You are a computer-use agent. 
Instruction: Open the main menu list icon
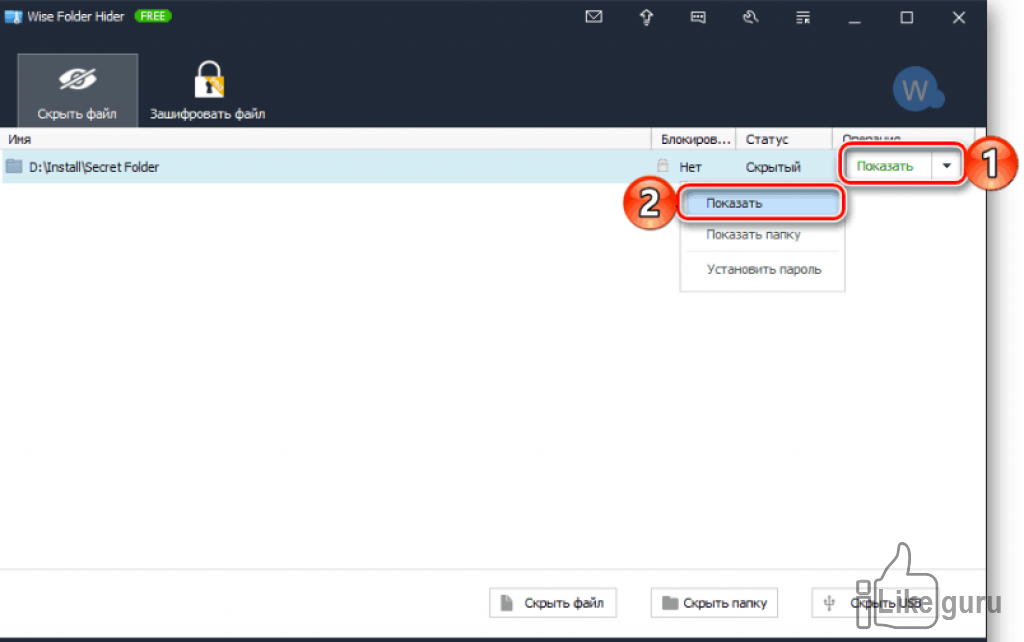(803, 18)
